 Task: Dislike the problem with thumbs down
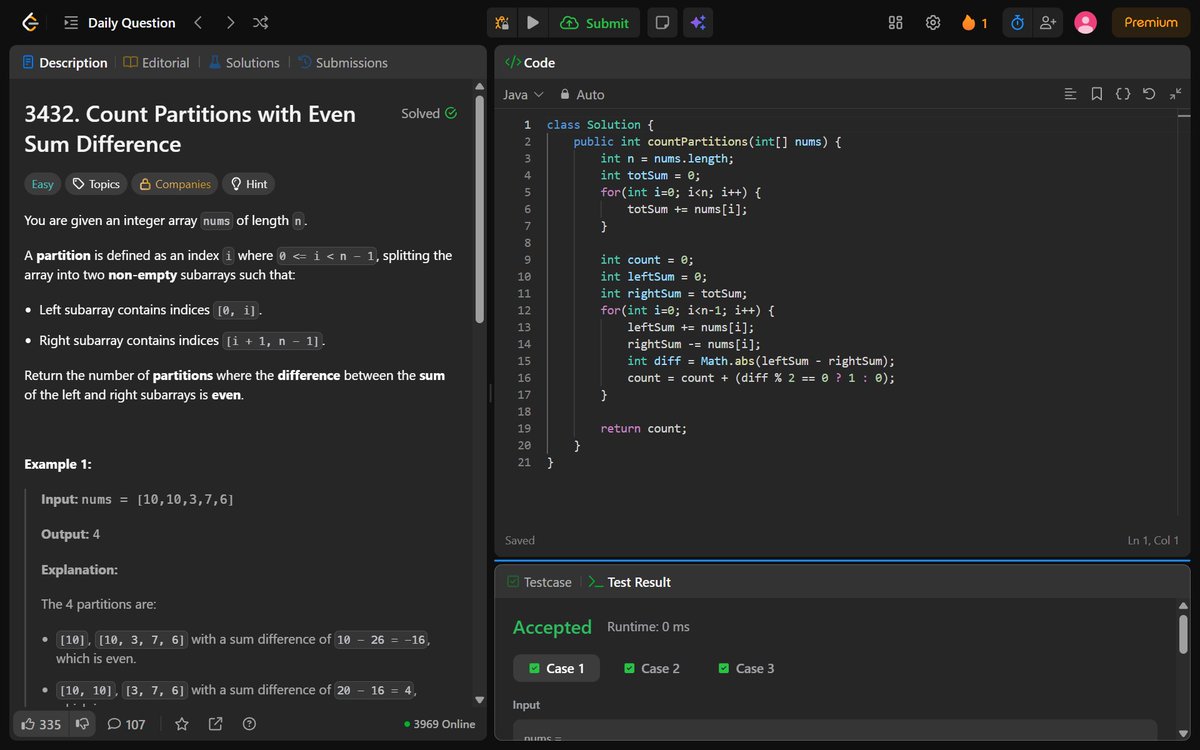(83, 724)
